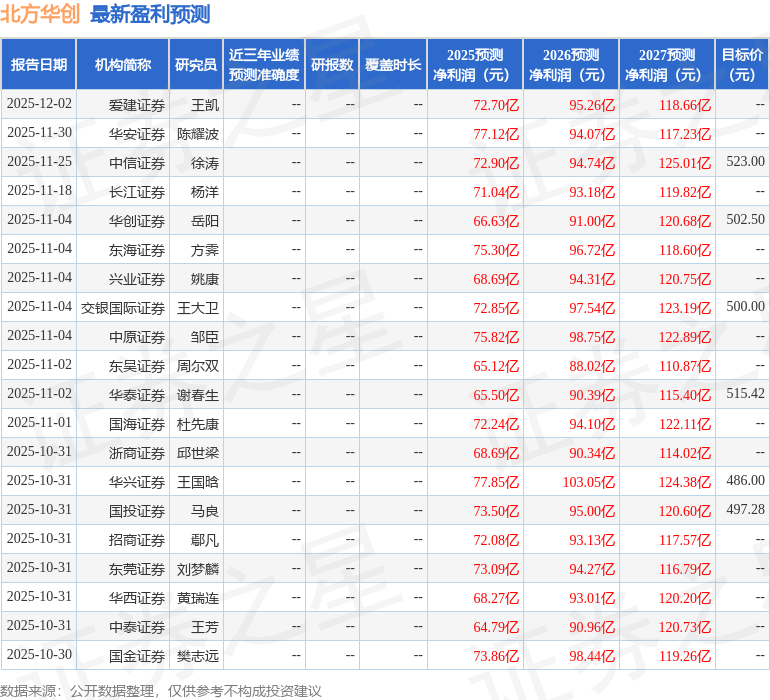Screen dimensions: 770x700
Task: Click the 机构简称 column header
Action: click(x=123, y=65)
